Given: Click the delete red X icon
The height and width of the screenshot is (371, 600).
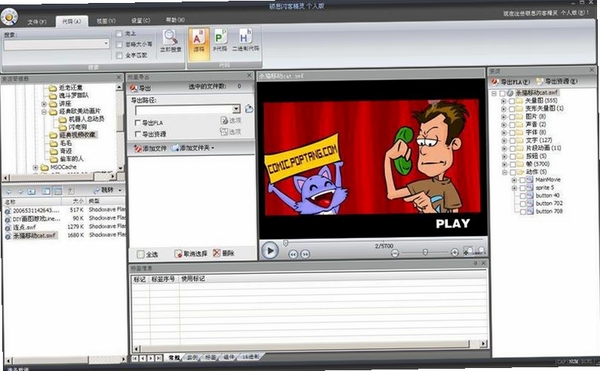Looking at the screenshot, I should pyautogui.click(x=217, y=253).
